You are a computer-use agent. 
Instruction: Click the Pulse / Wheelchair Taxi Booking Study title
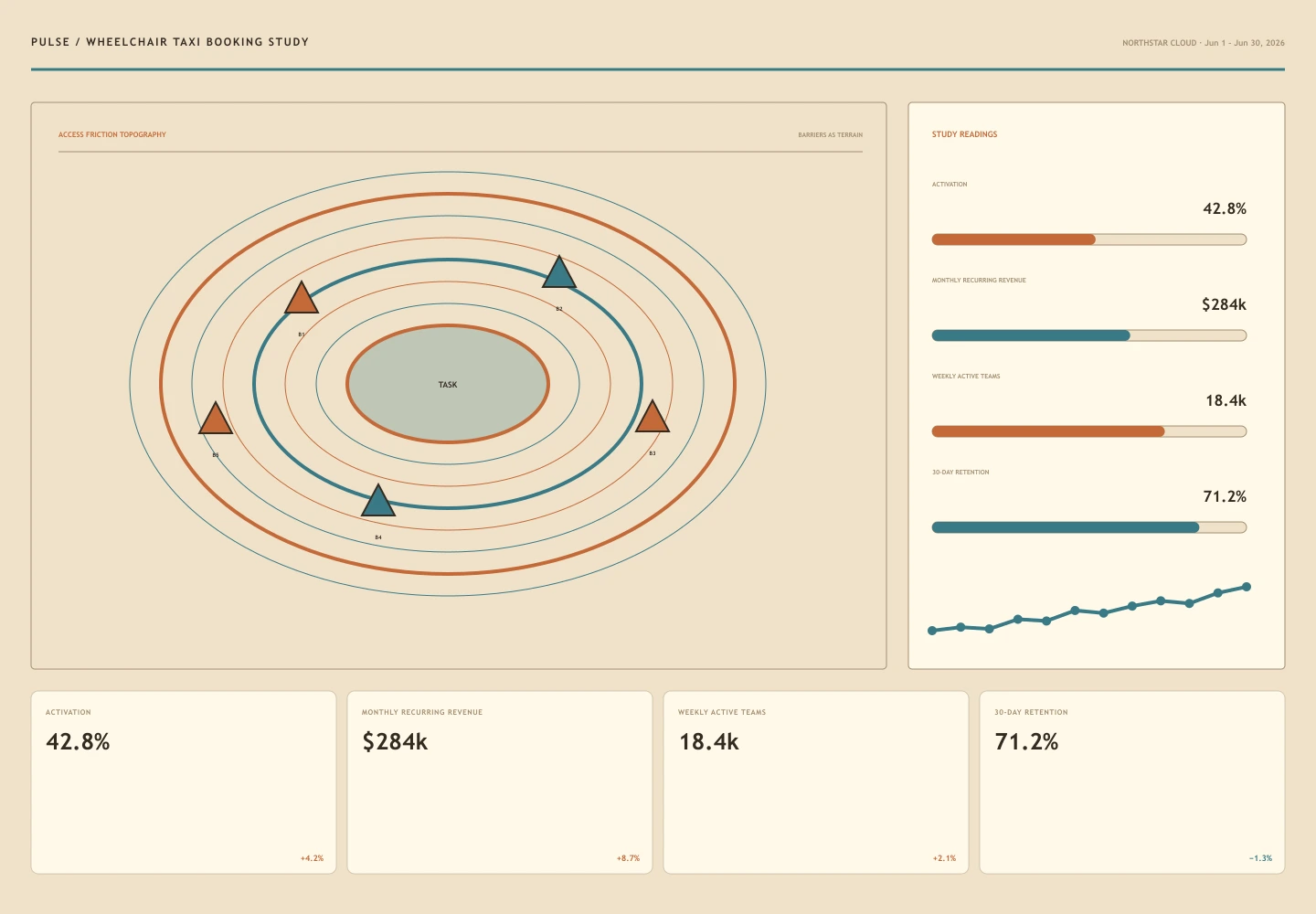170,42
